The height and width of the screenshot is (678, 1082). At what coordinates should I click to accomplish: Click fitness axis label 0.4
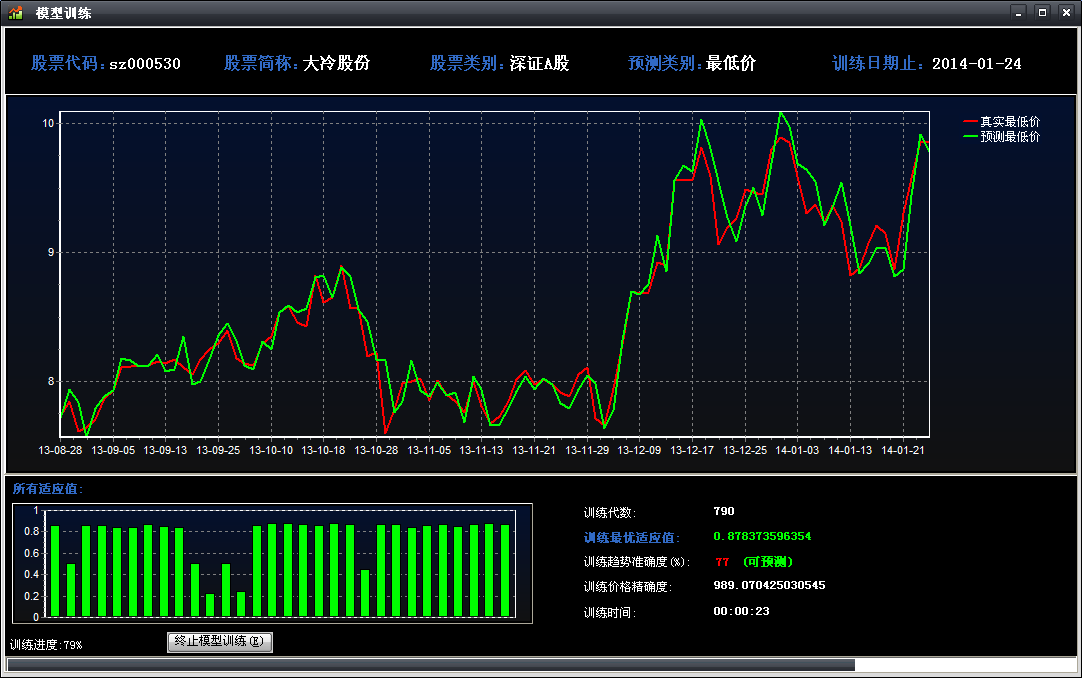(x=32, y=575)
